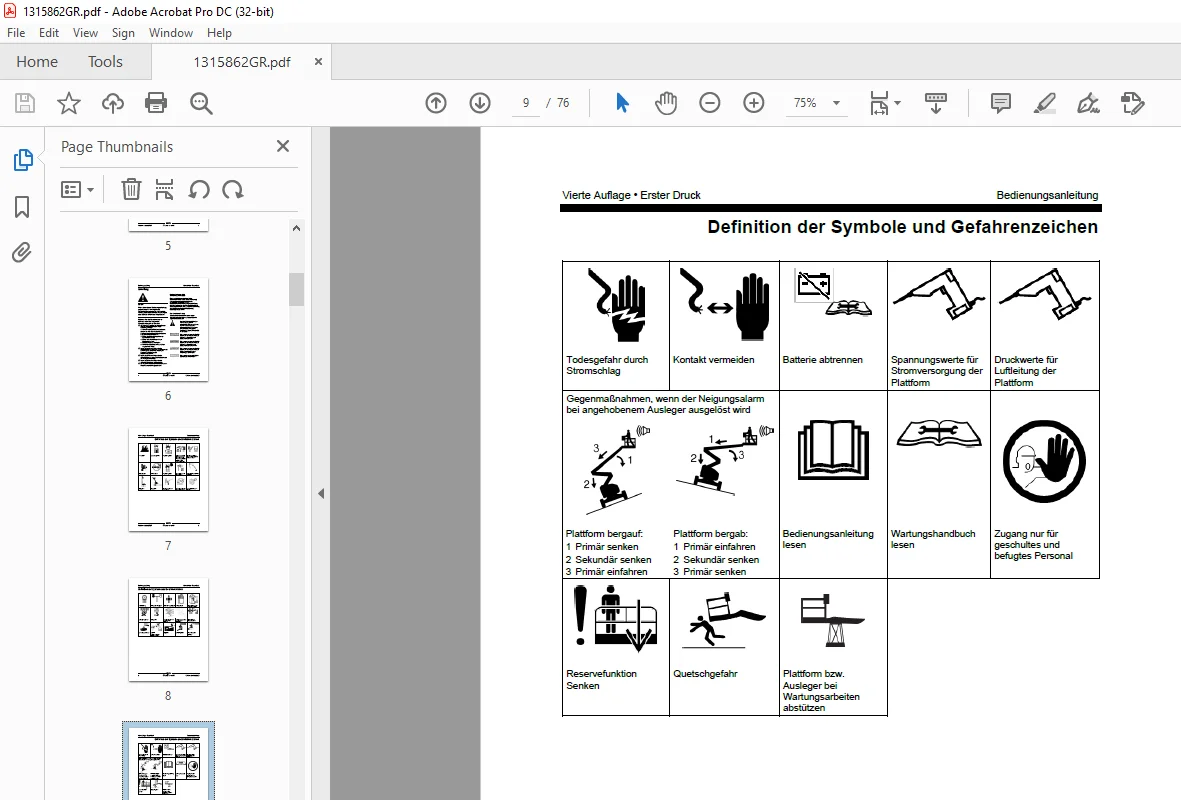
Task: Open the find text magnifier tool
Action: tap(201, 103)
